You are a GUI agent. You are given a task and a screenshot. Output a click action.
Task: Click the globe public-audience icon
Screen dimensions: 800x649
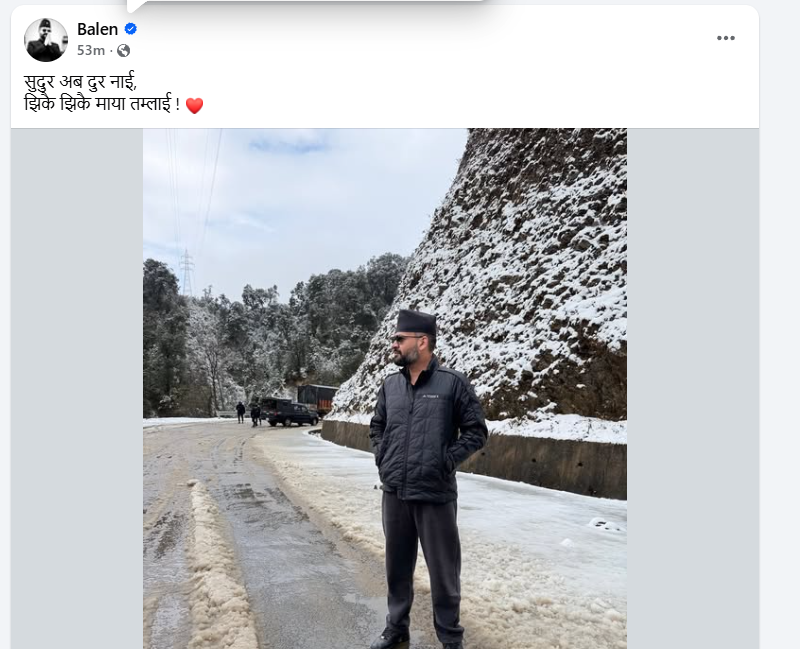click(x=124, y=50)
